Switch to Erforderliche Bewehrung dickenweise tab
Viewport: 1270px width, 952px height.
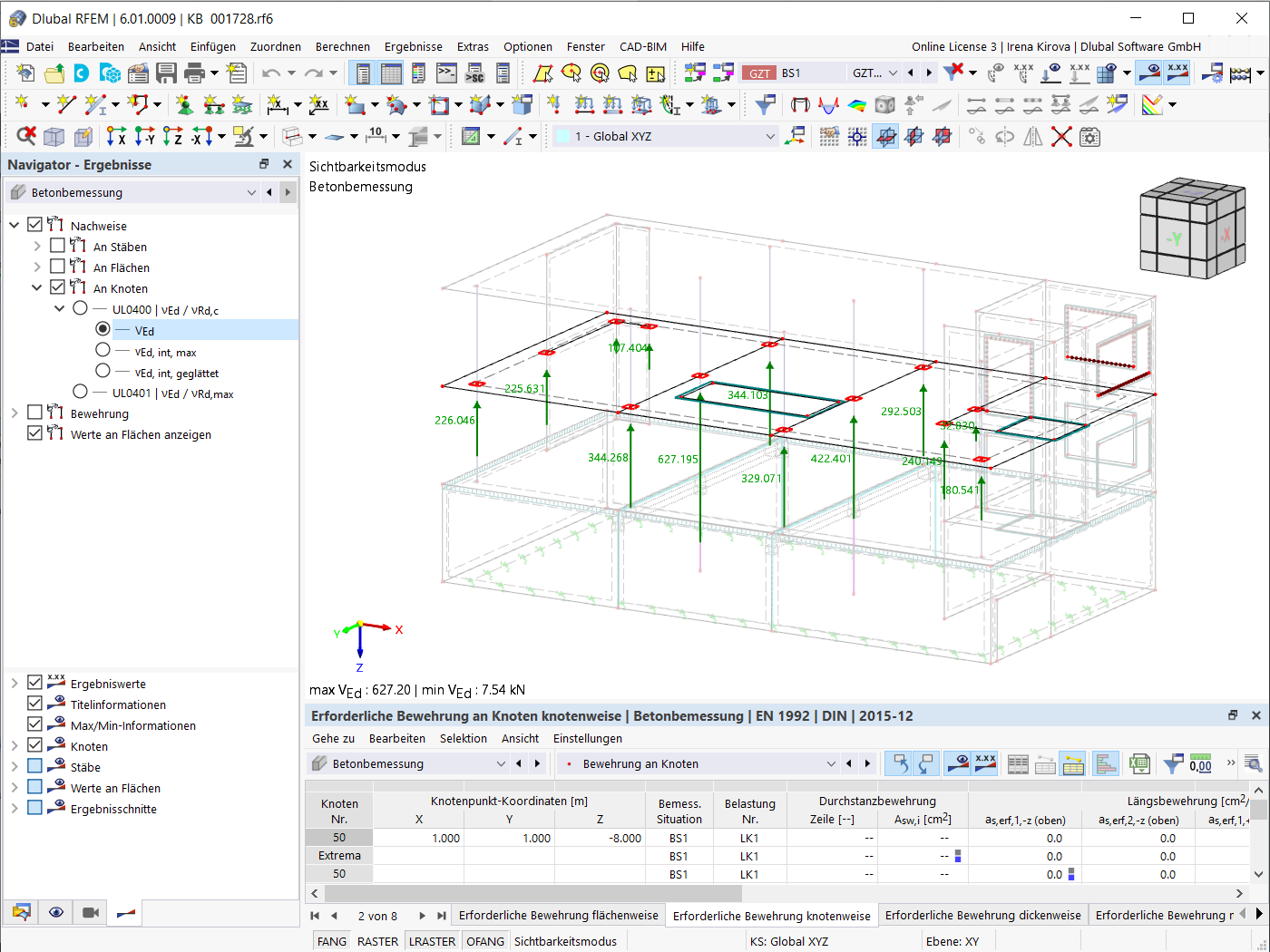pos(983,916)
